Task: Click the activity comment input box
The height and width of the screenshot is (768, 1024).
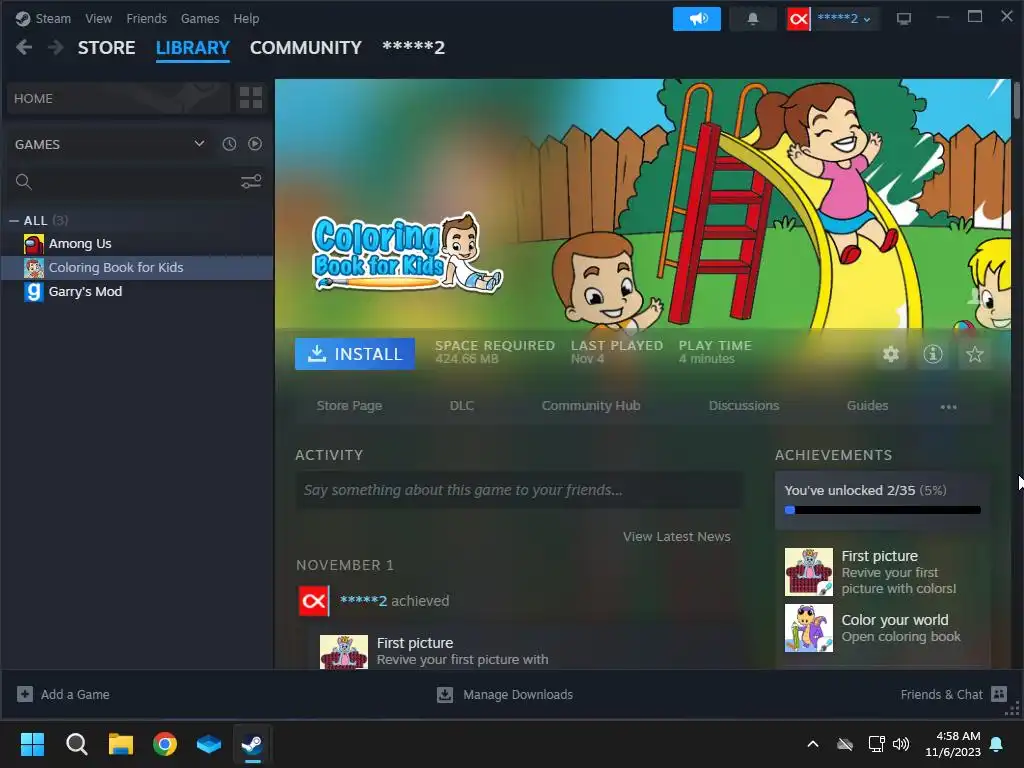Action: tap(519, 490)
